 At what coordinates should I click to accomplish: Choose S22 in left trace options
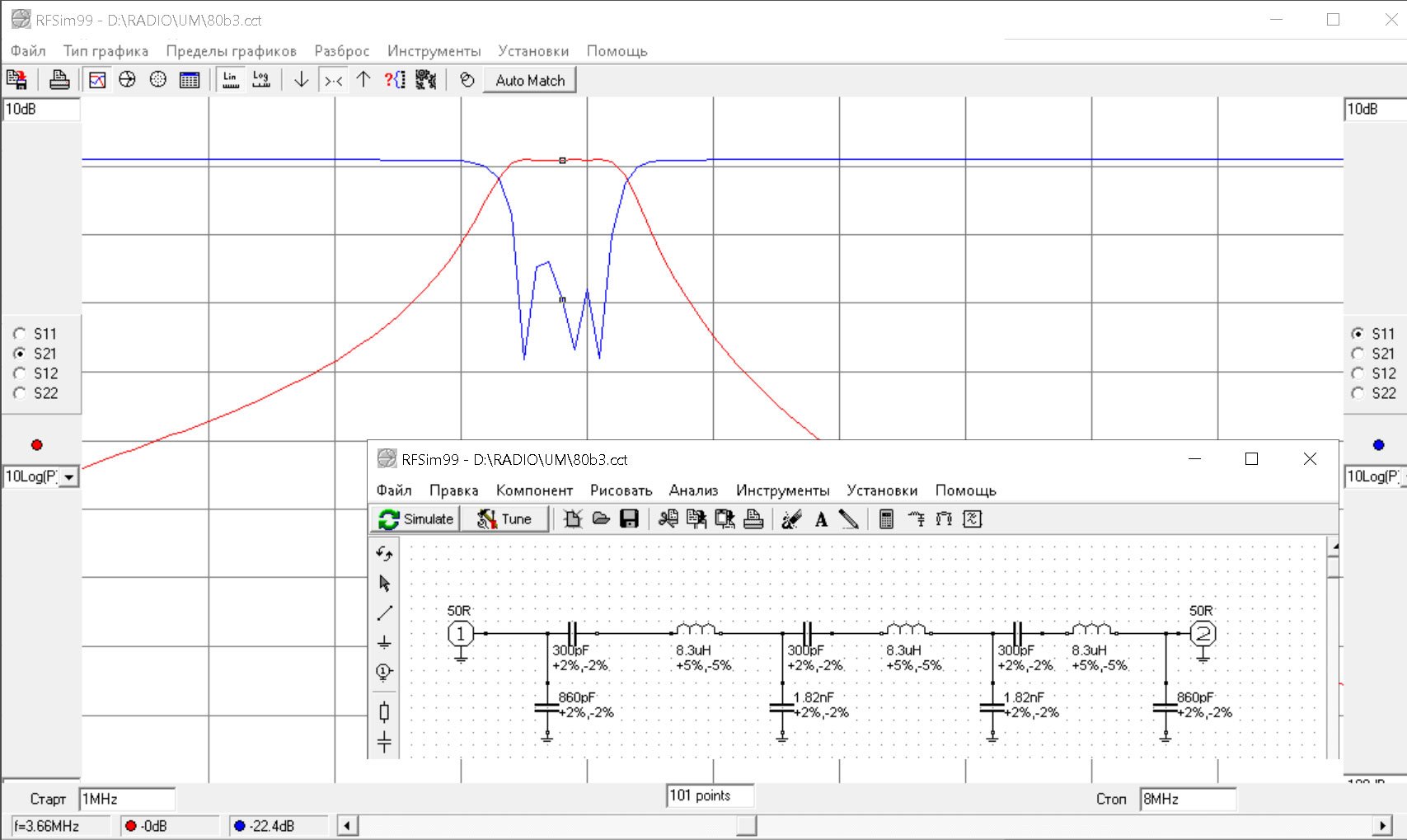20,393
